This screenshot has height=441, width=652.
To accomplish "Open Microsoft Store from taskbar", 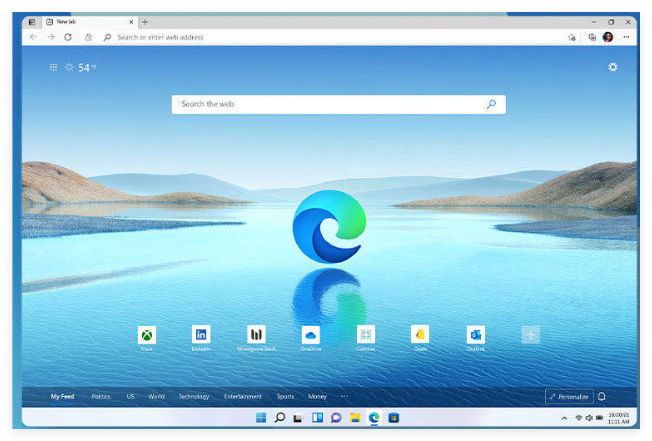I will pos(393,417).
